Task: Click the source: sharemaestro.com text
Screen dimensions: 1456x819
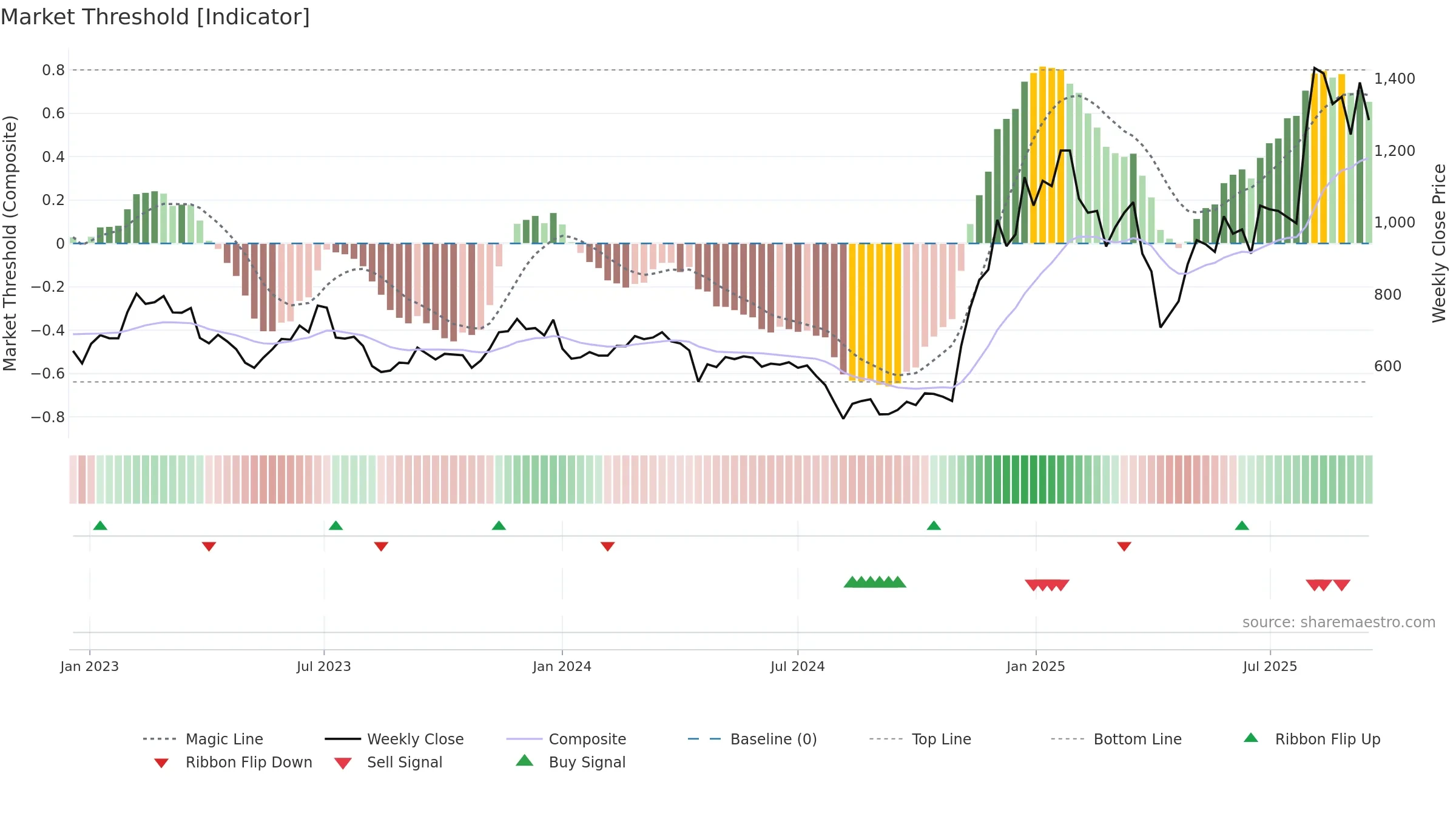Action: click(x=1339, y=622)
